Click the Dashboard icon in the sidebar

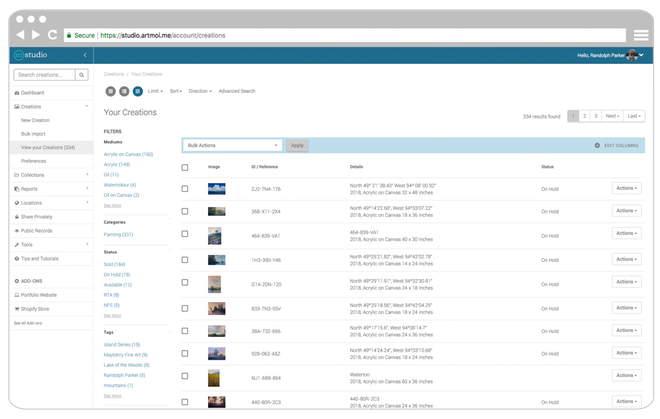[16, 93]
